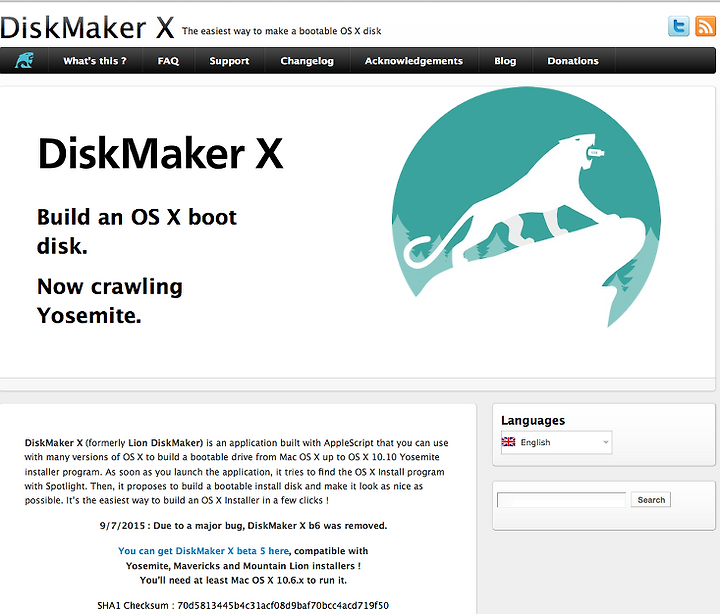This screenshot has width=720, height=614.
Task: Click "You'll need at least Mac OS X 10.6.x" text
Action: pyautogui.click(x=243, y=580)
